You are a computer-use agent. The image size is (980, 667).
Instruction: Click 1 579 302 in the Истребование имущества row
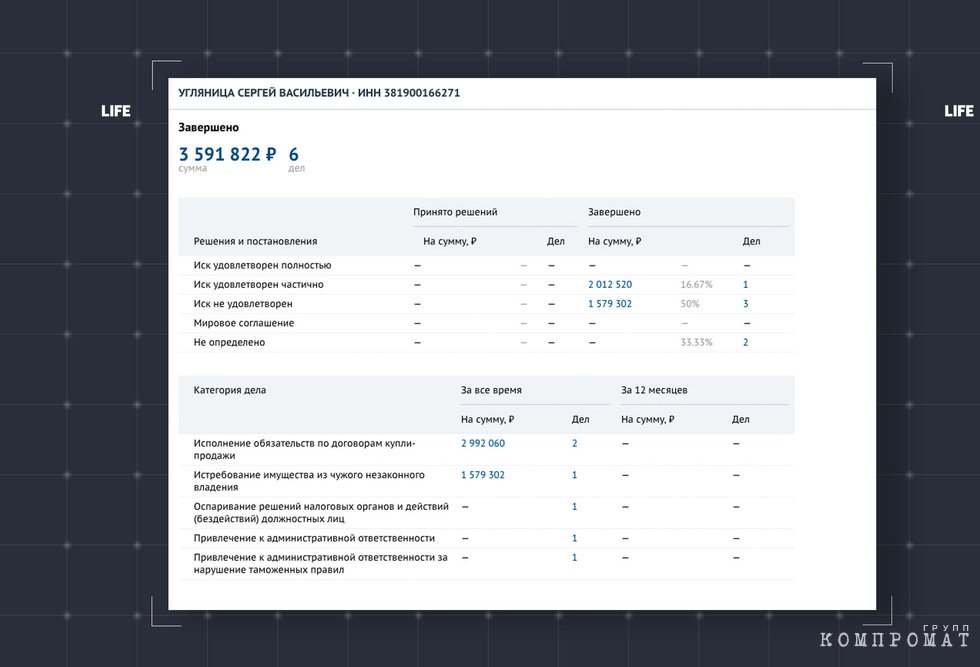[483, 475]
